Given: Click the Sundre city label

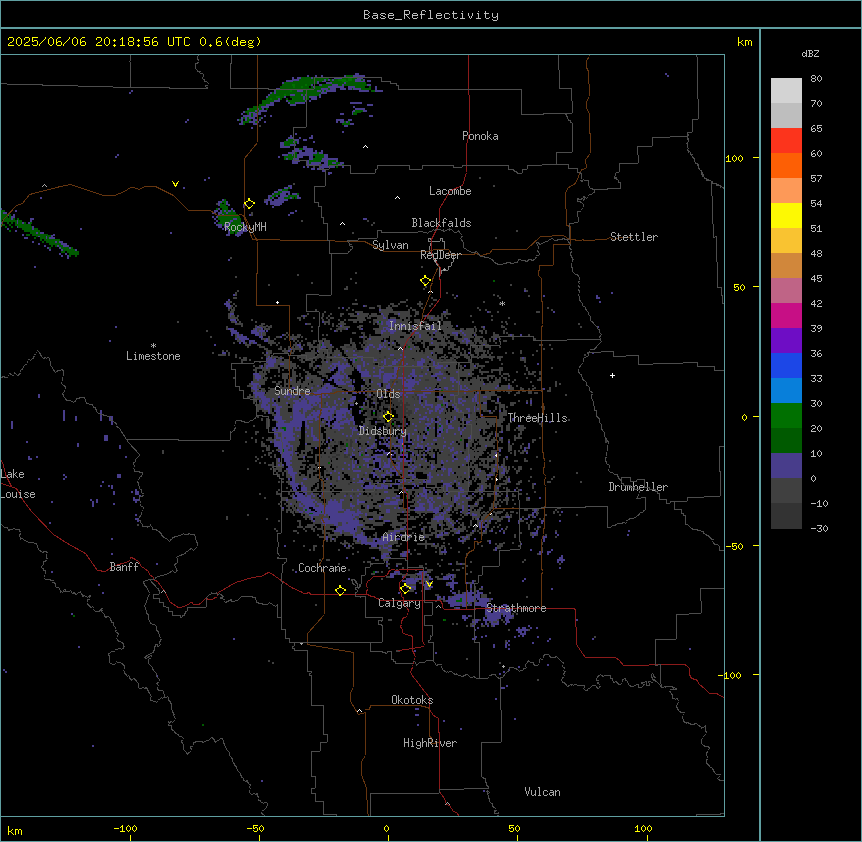Looking at the screenshot, I should coord(292,391).
